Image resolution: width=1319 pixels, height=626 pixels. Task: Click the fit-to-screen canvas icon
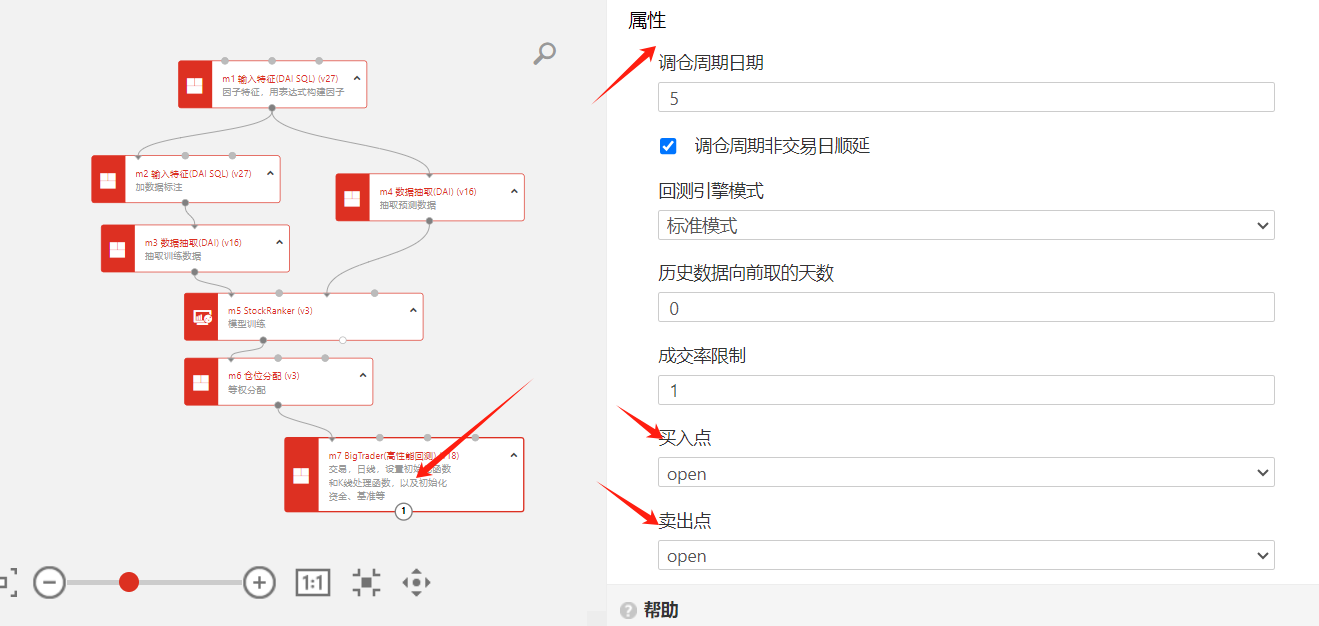point(367,582)
